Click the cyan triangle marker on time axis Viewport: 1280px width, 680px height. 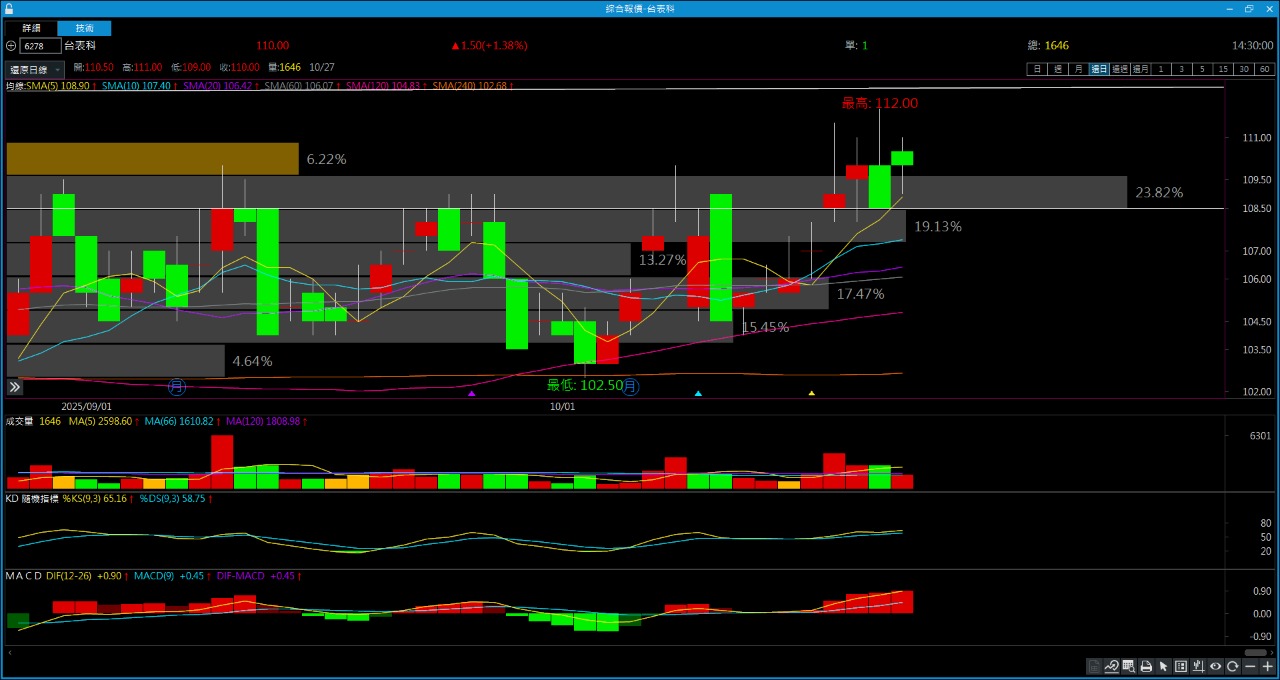coord(698,394)
